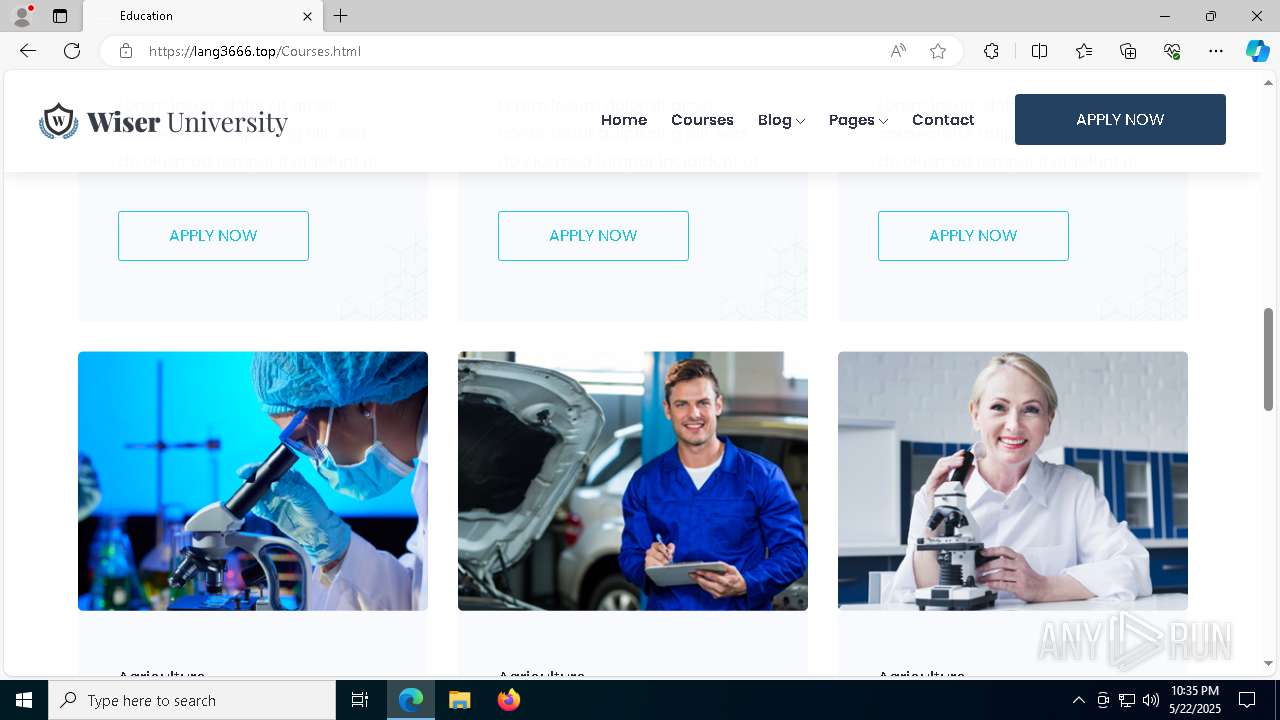This screenshot has width=1280, height=720.
Task: Open File Explorer from taskbar
Action: click(x=459, y=700)
